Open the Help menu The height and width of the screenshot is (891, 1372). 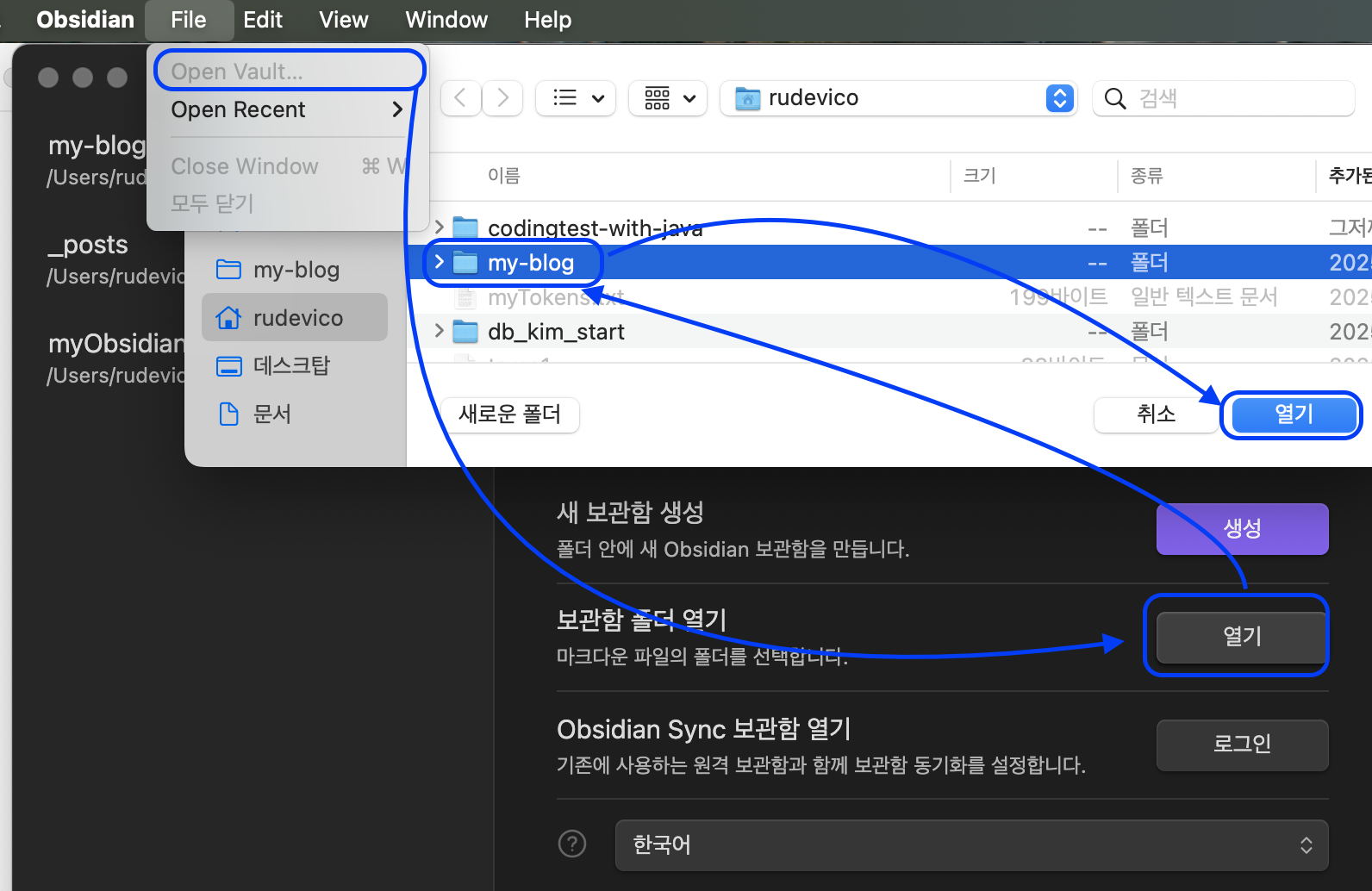click(548, 20)
